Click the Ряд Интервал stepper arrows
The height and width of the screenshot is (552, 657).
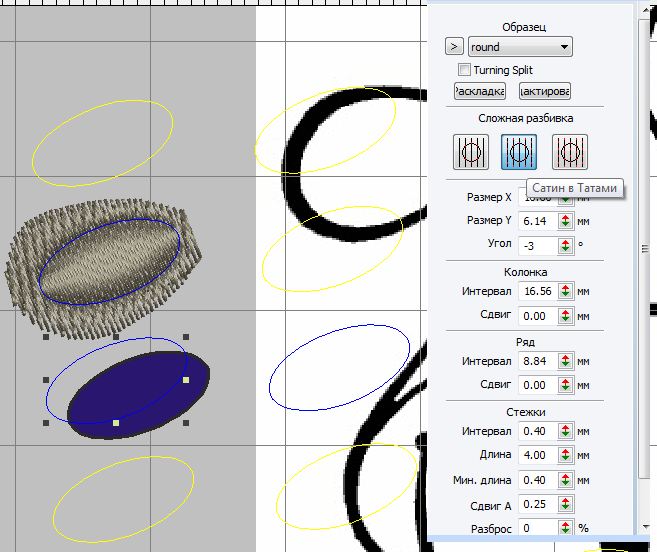(x=565, y=361)
